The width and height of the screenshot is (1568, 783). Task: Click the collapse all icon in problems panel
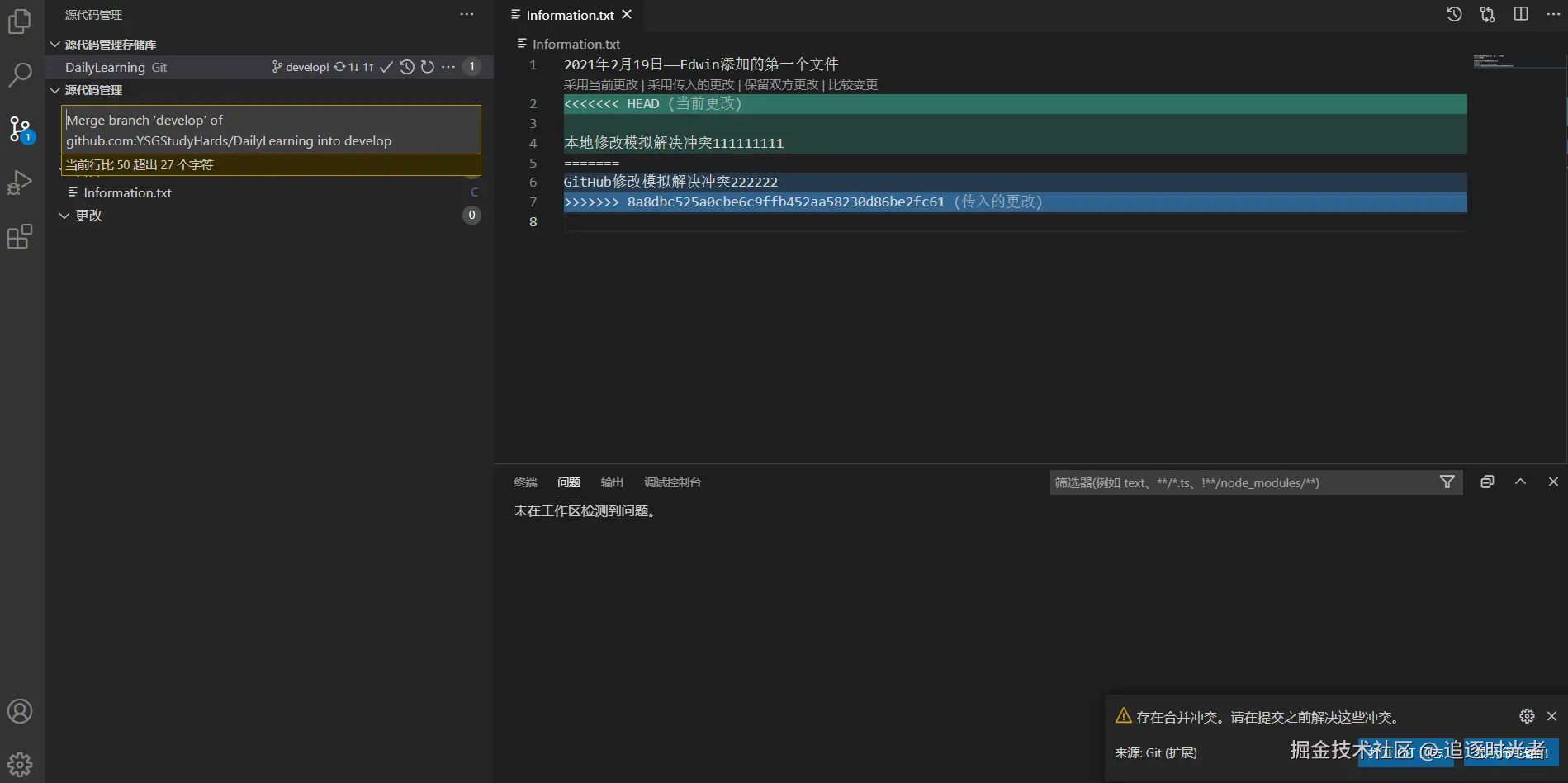point(1487,482)
